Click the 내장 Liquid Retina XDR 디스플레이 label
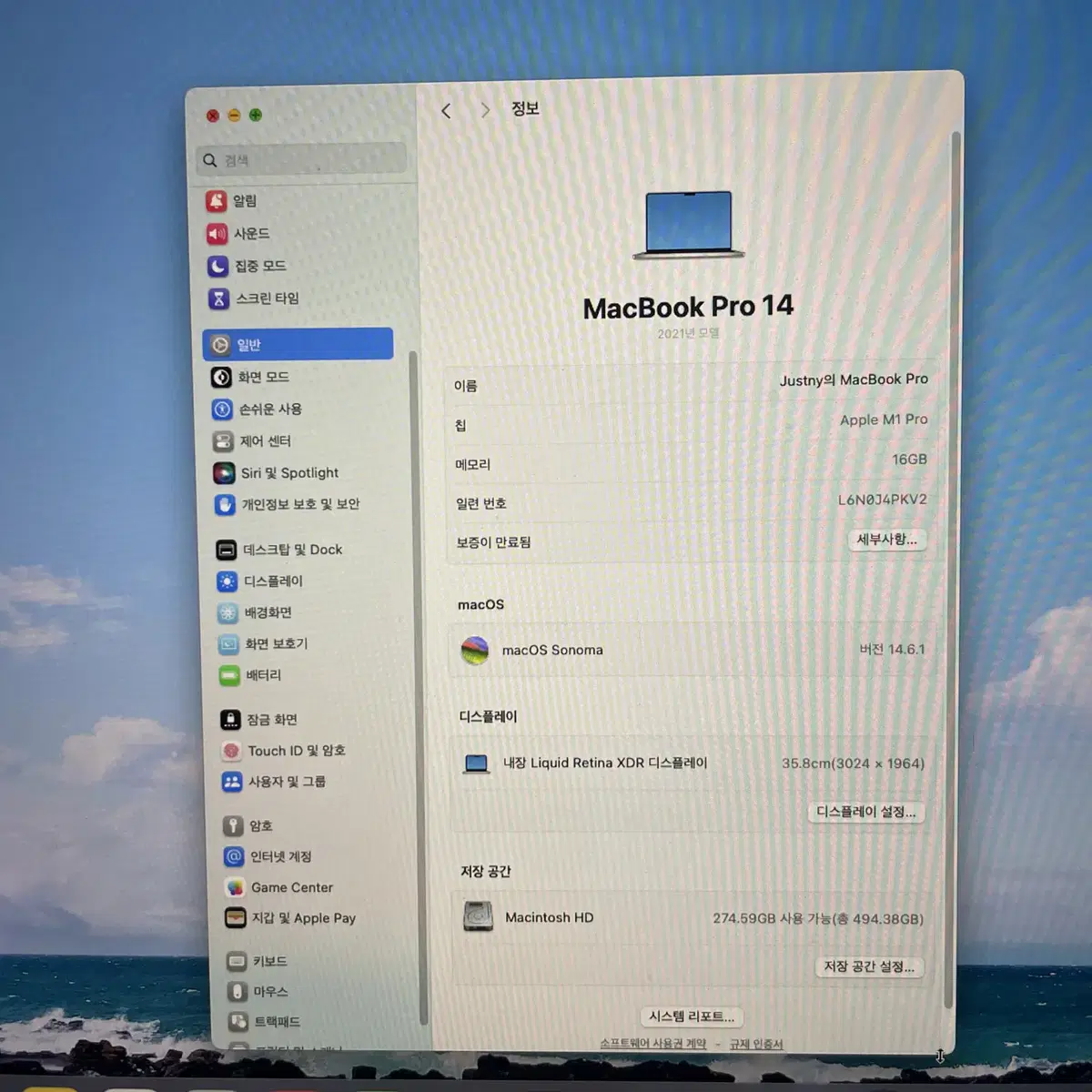The height and width of the screenshot is (1092, 1092). pos(605,763)
